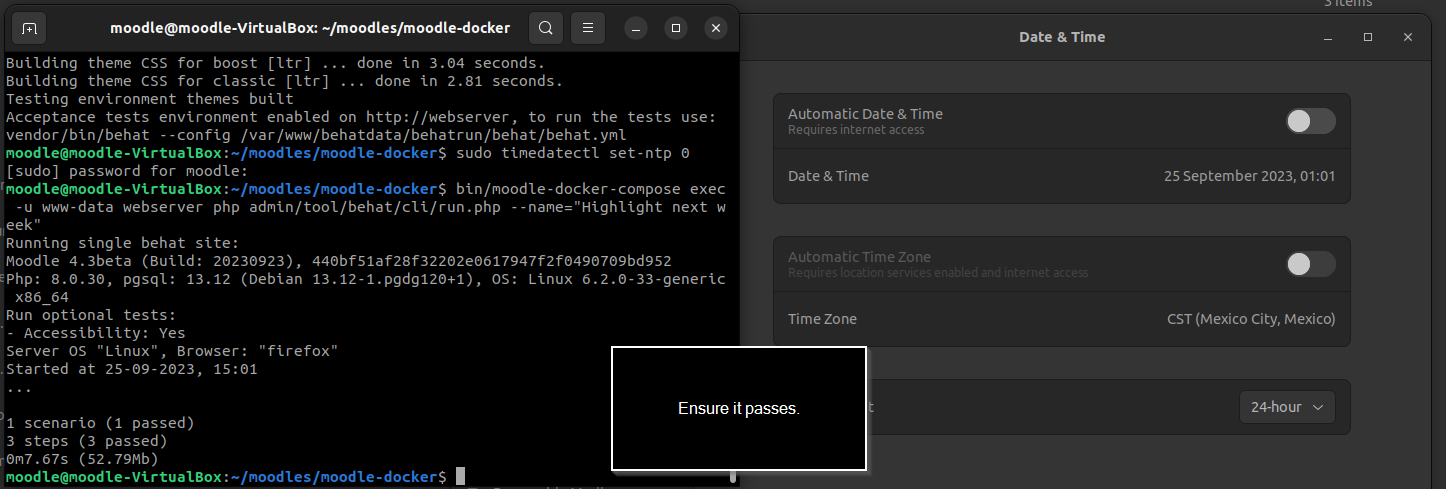Click the '25 September 2023, 01:01' value
Viewport: 1446px width, 489px height.
click(x=1250, y=176)
